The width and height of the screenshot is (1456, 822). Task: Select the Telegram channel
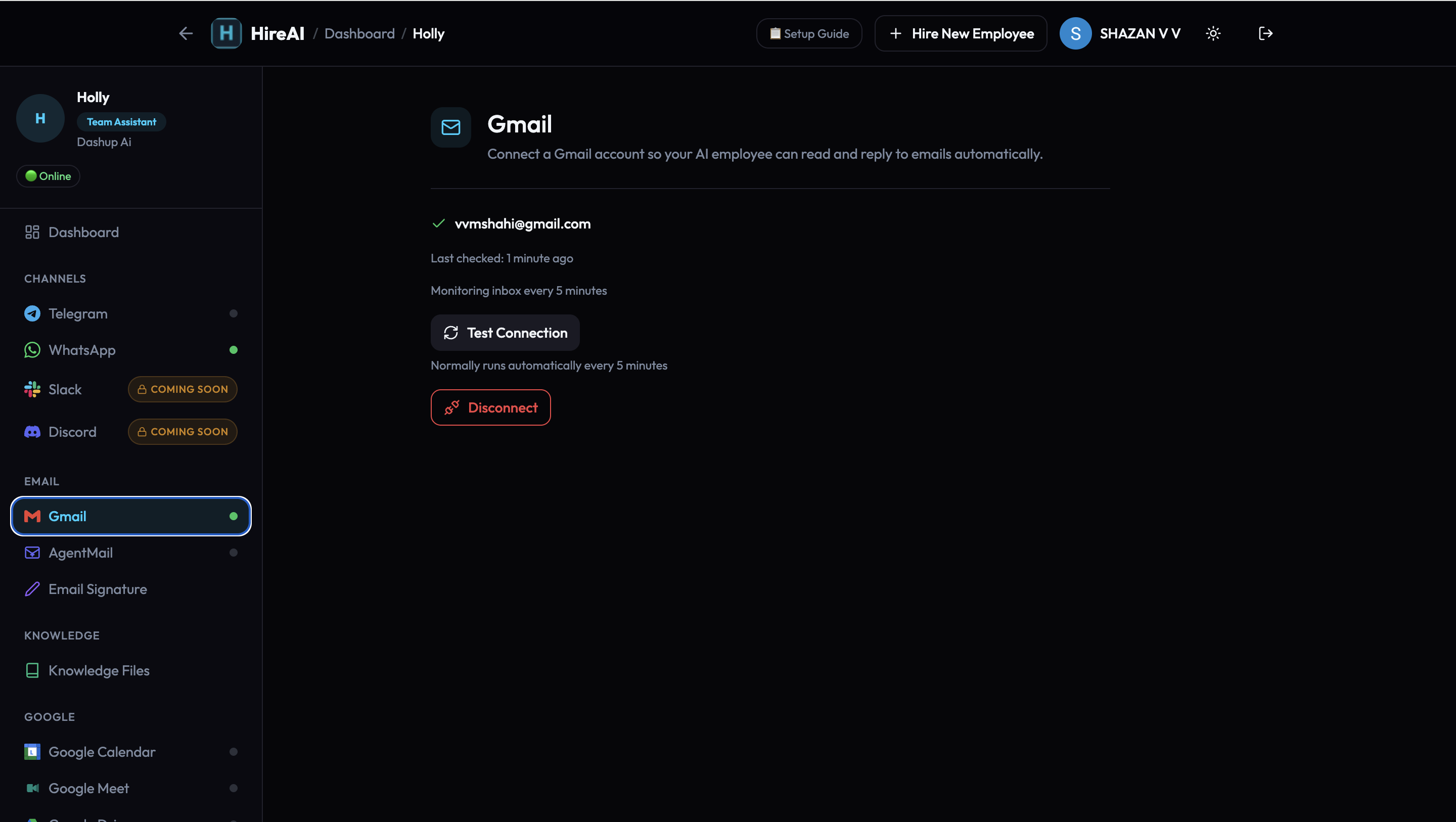(78, 314)
